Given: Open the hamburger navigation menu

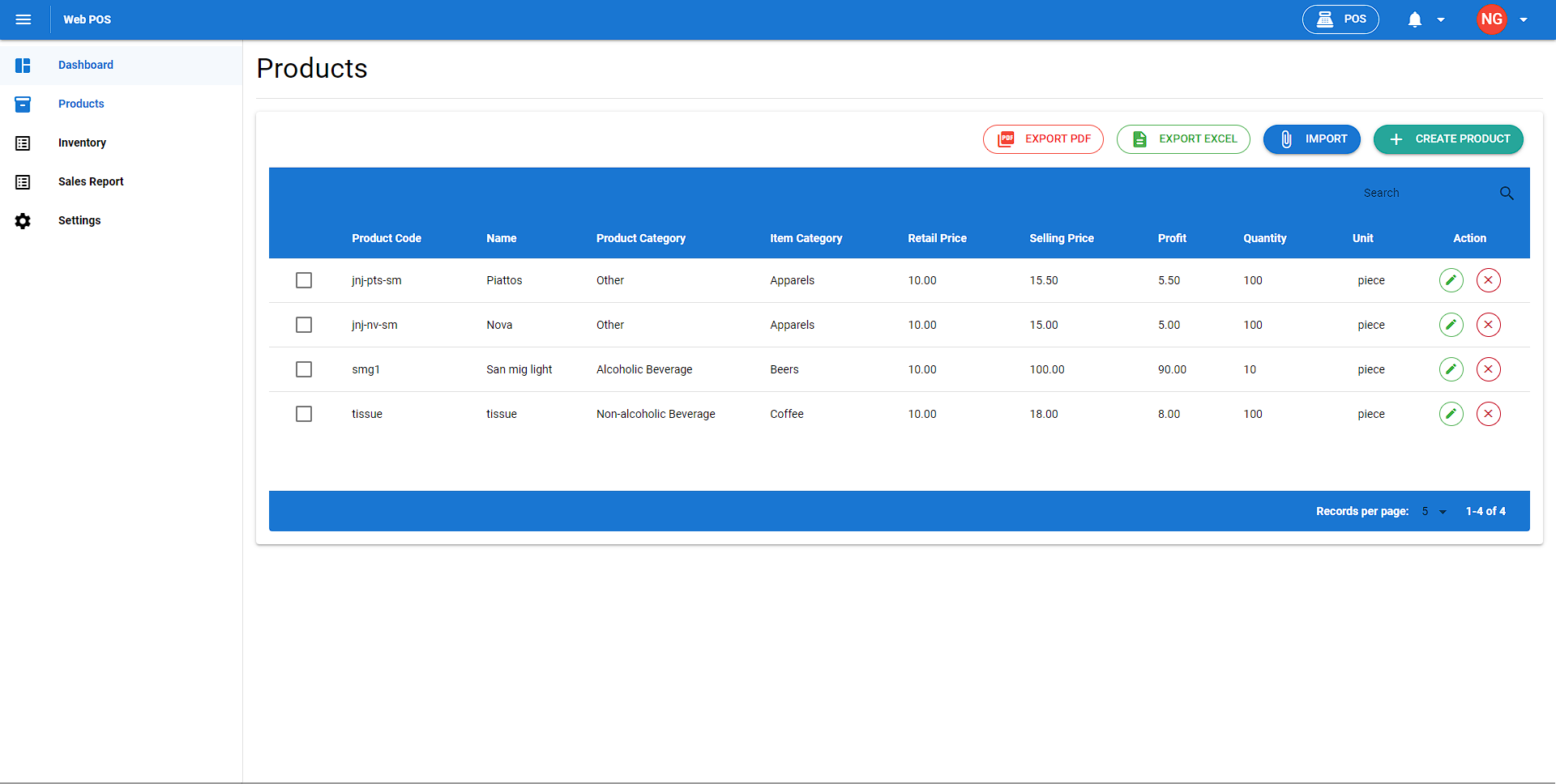Looking at the screenshot, I should (x=24, y=19).
